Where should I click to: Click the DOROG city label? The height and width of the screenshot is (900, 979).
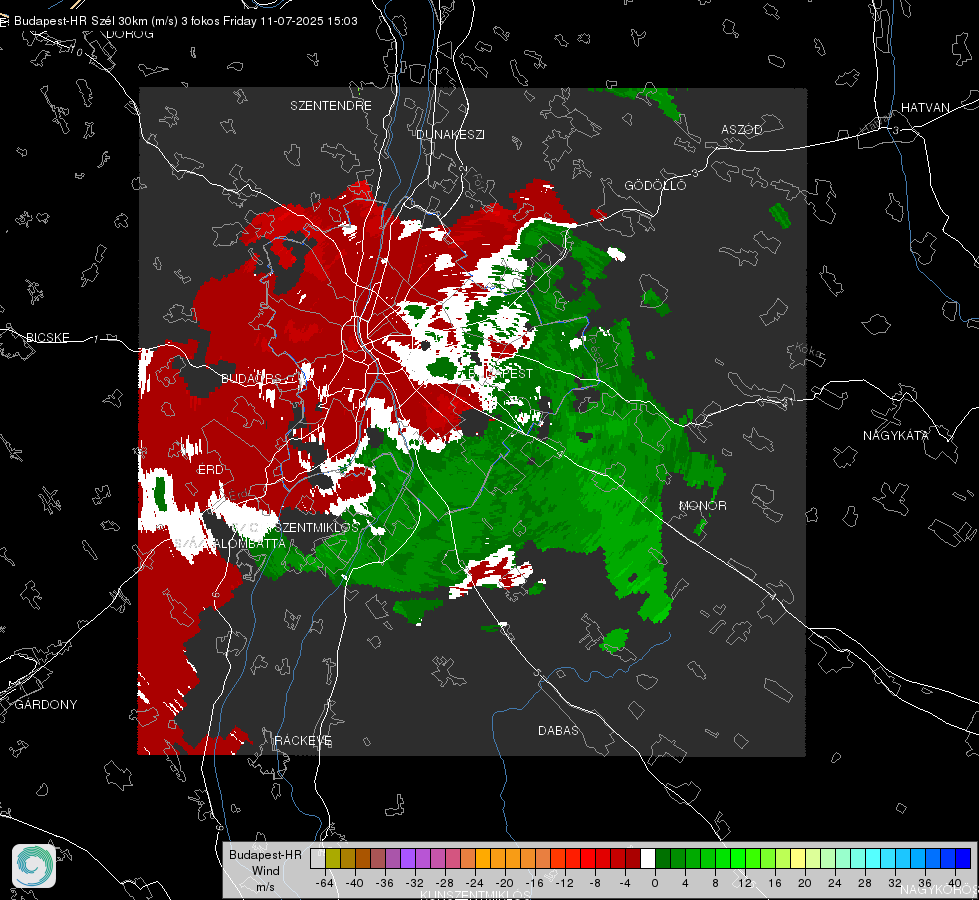pos(130,34)
